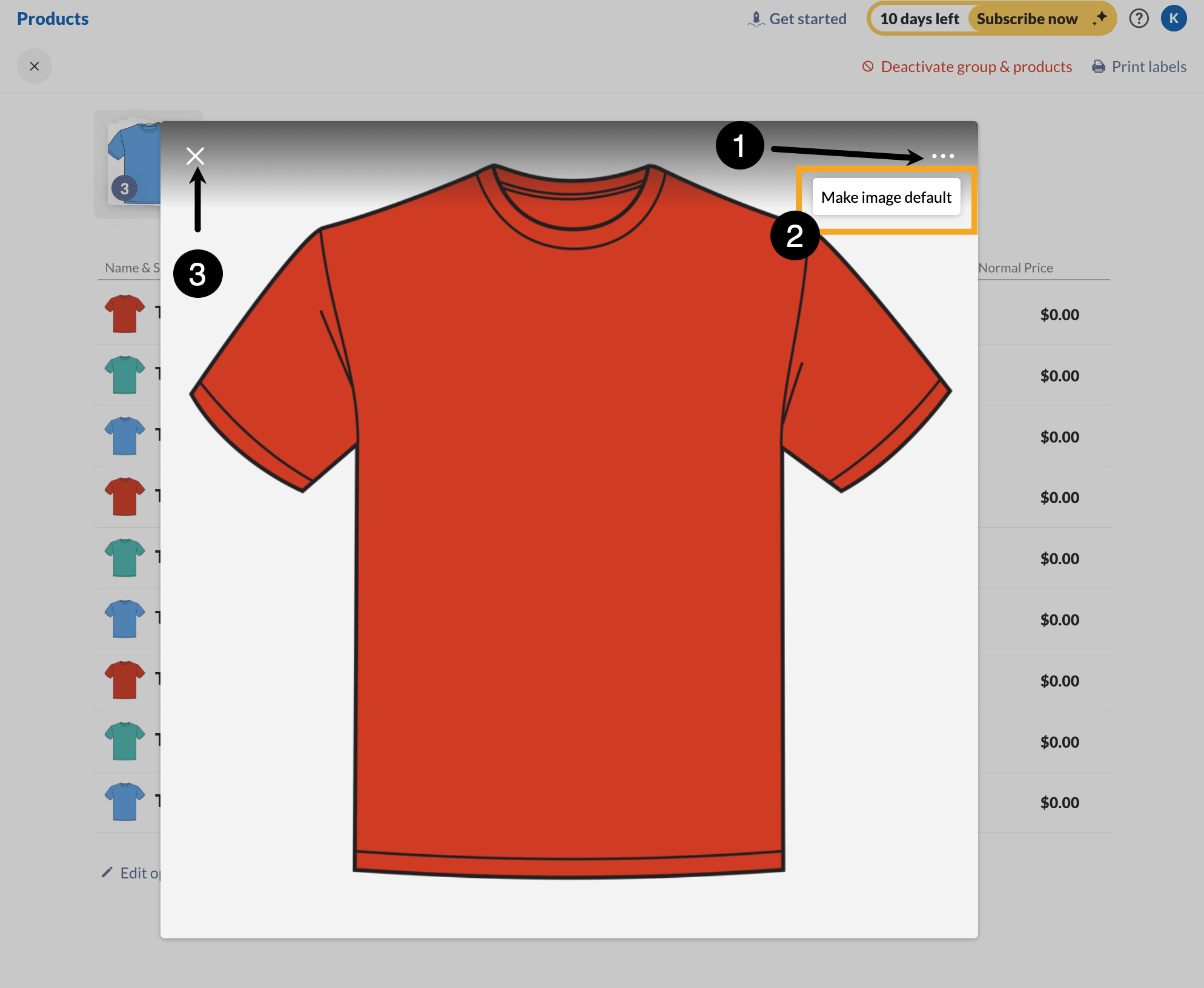This screenshot has width=1204, height=988.
Task: Select the first red shirt thumbnail in the list
Action: tap(125, 314)
